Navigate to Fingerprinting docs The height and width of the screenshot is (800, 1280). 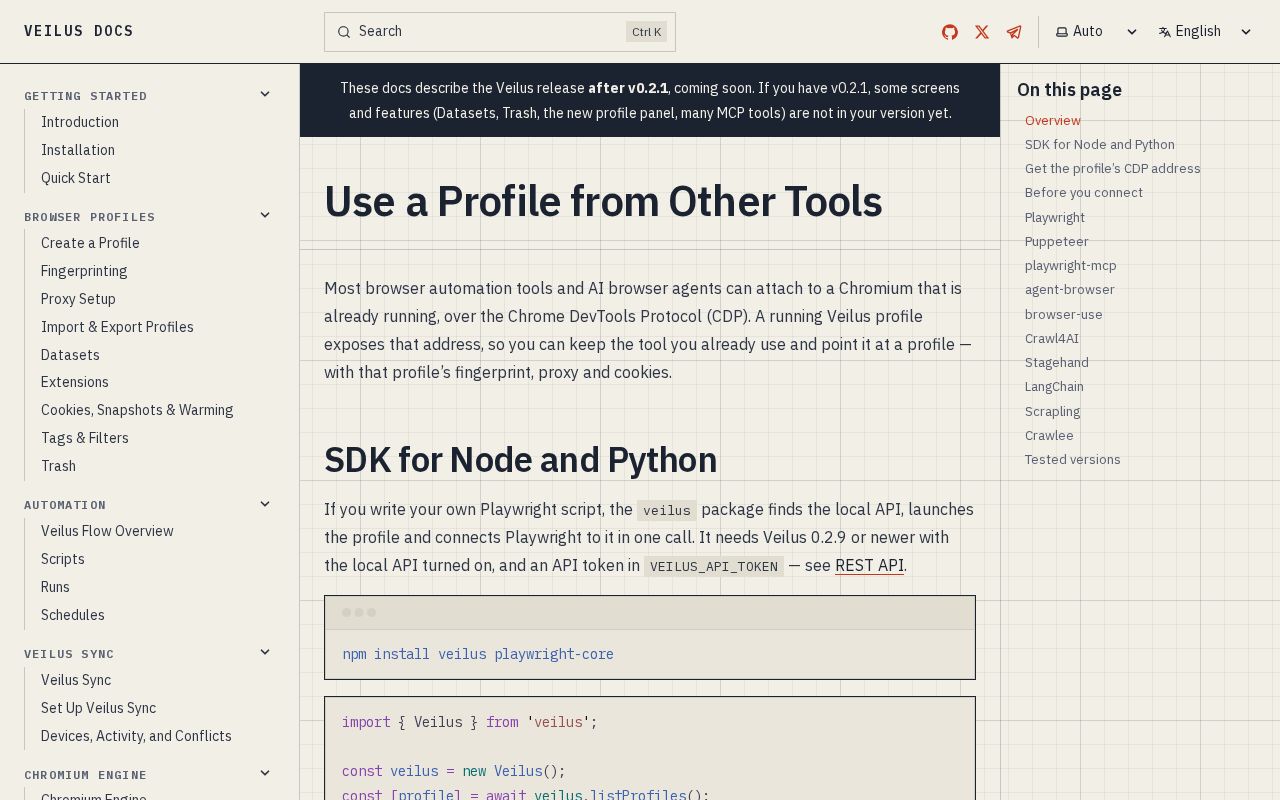[84, 271]
